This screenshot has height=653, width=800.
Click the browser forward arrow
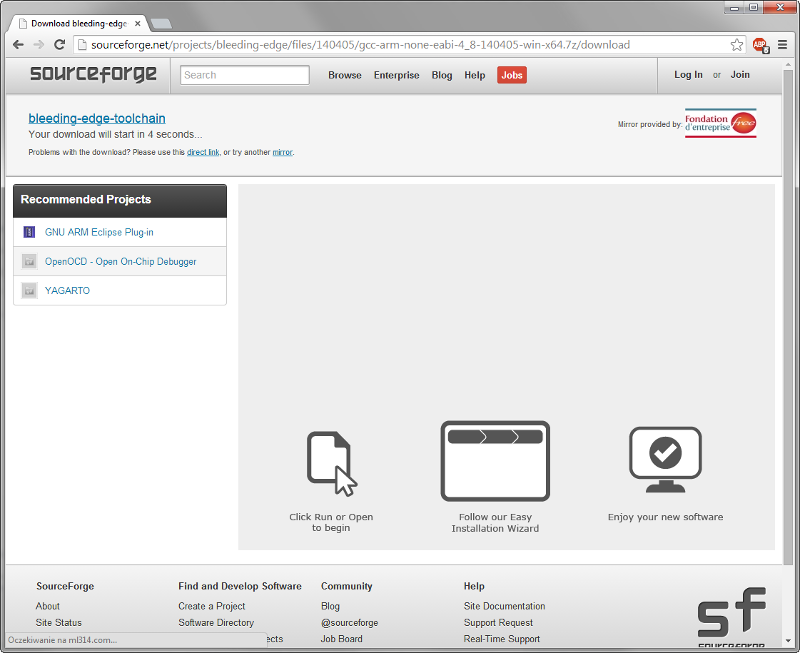[39, 45]
